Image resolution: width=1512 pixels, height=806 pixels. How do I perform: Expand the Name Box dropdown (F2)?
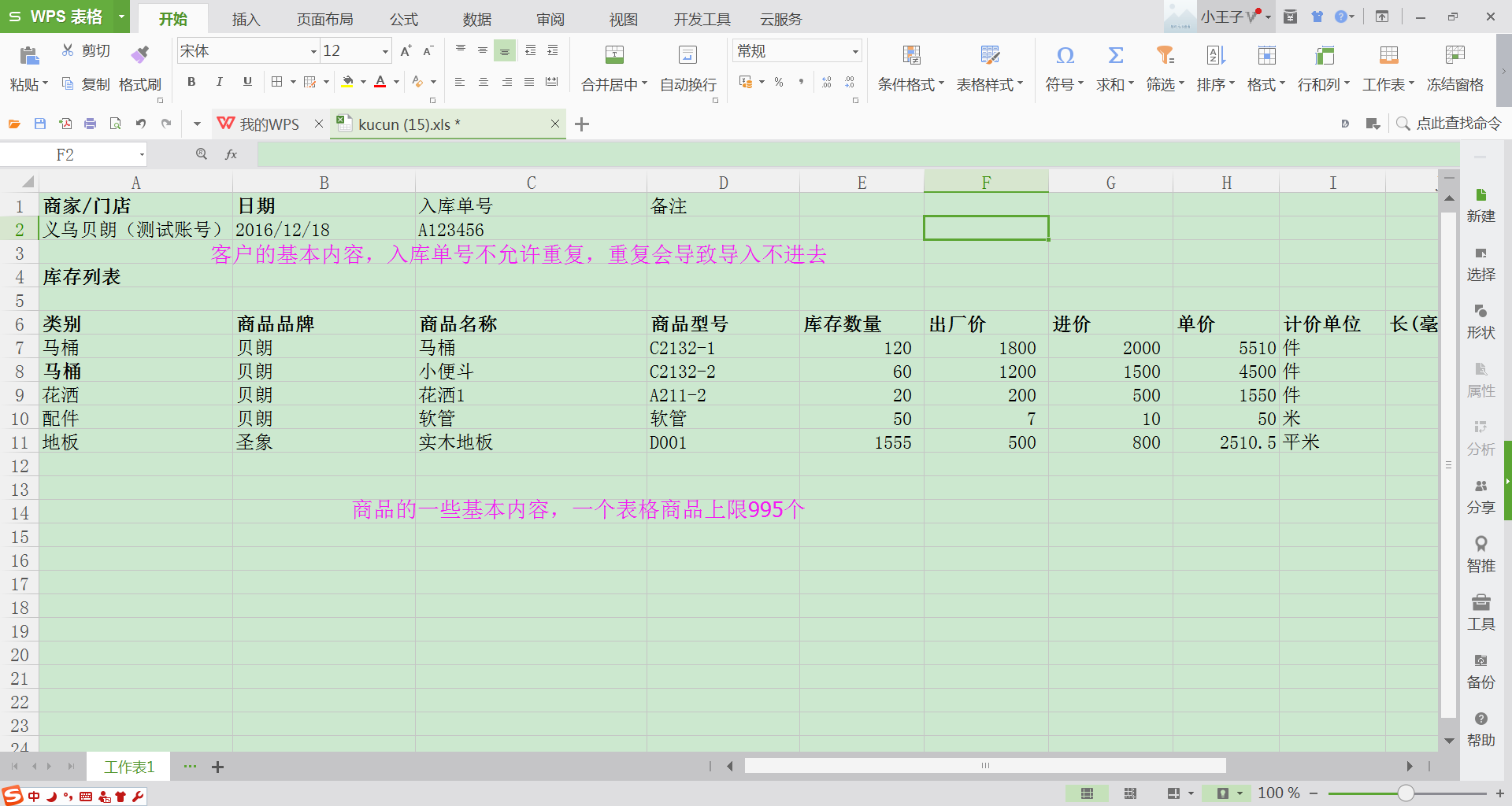coord(142,154)
